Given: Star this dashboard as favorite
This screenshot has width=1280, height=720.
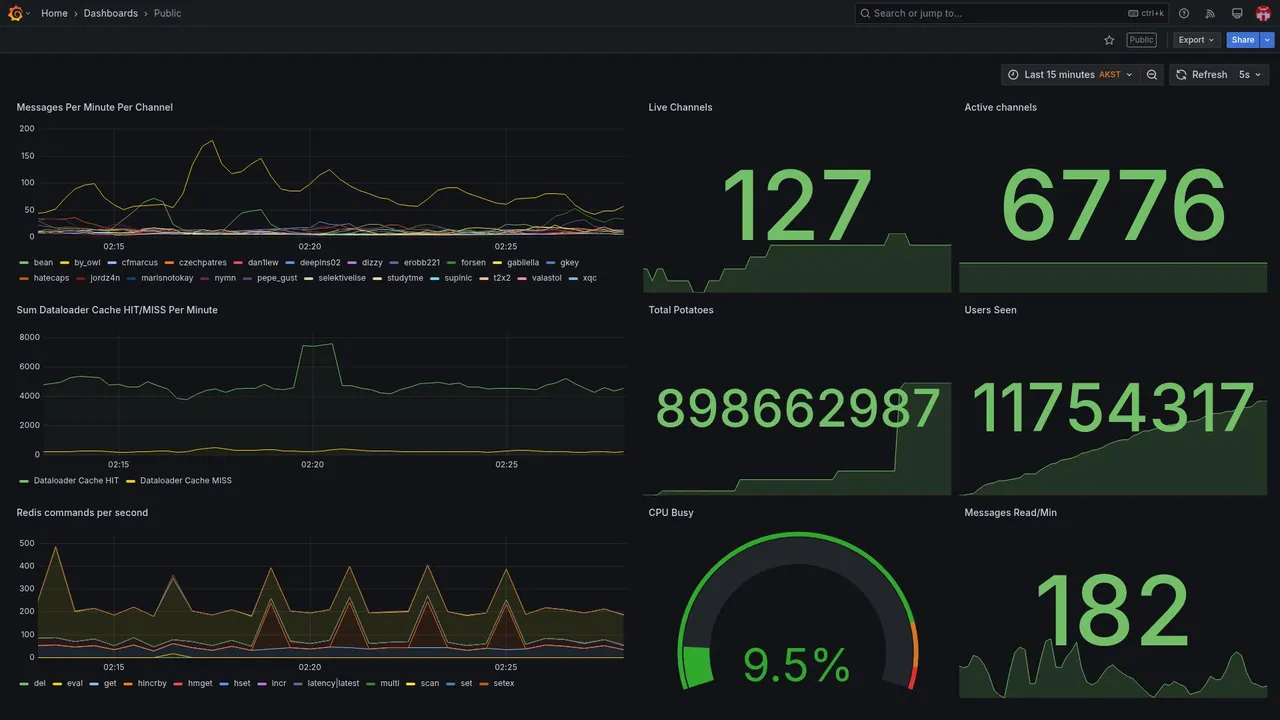Looking at the screenshot, I should coord(1109,40).
